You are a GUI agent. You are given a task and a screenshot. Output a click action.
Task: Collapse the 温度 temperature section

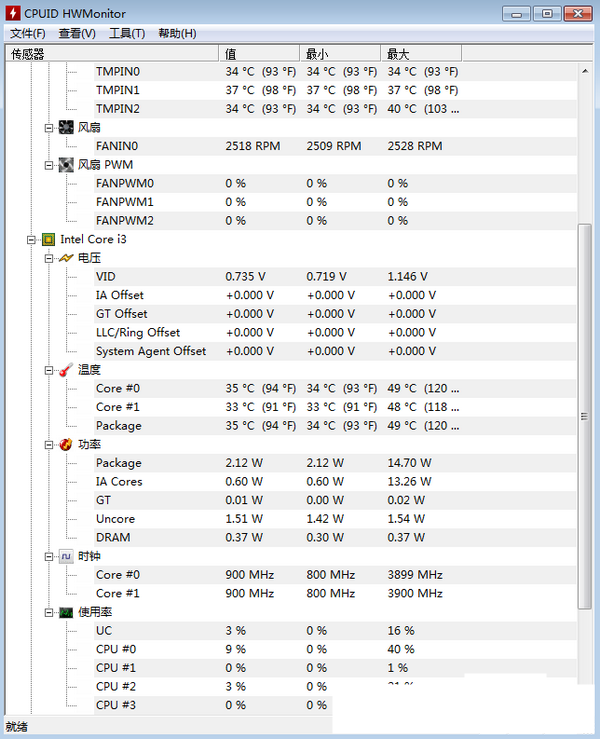click(x=49, y=370)
